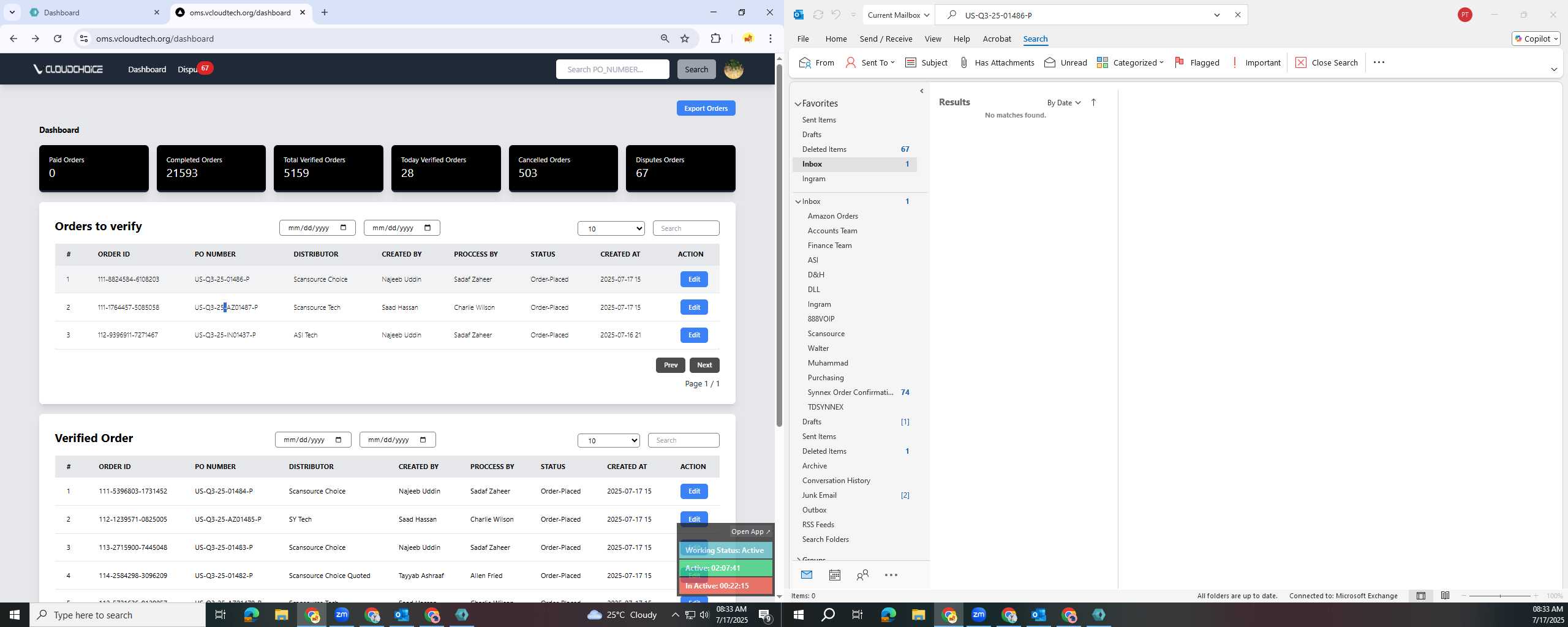1568x627 pixels.
Task: Go to Next page of orders to verify
Action: point(704,365)
